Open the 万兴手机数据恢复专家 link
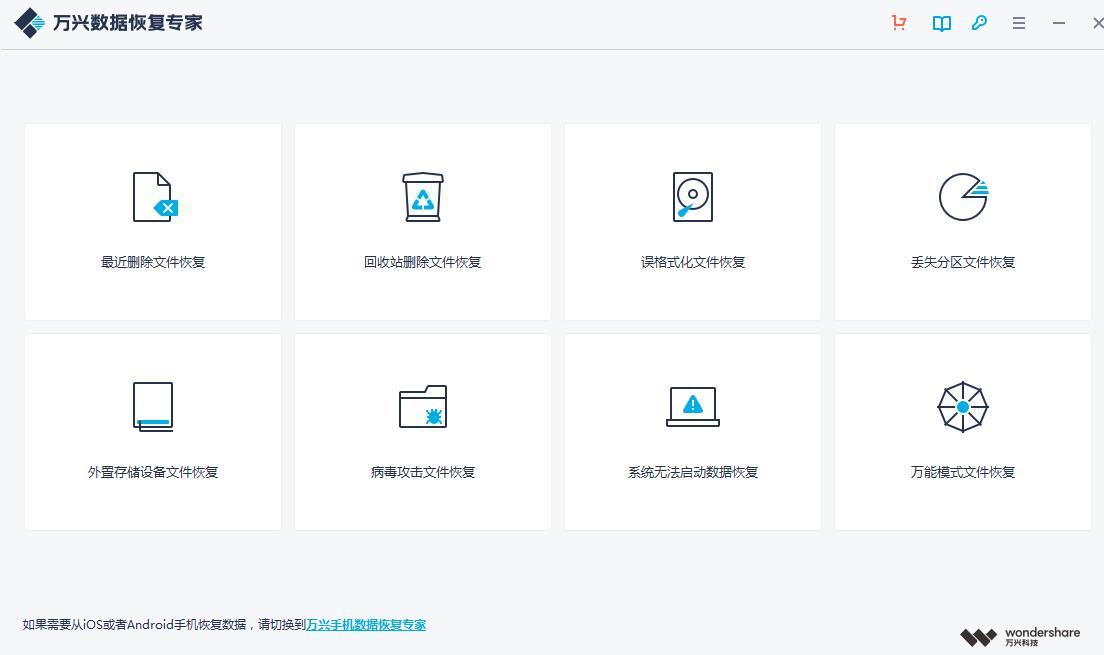Image resolution: width=1104 pixels, height=655 pixels. (x=366, y=624)
